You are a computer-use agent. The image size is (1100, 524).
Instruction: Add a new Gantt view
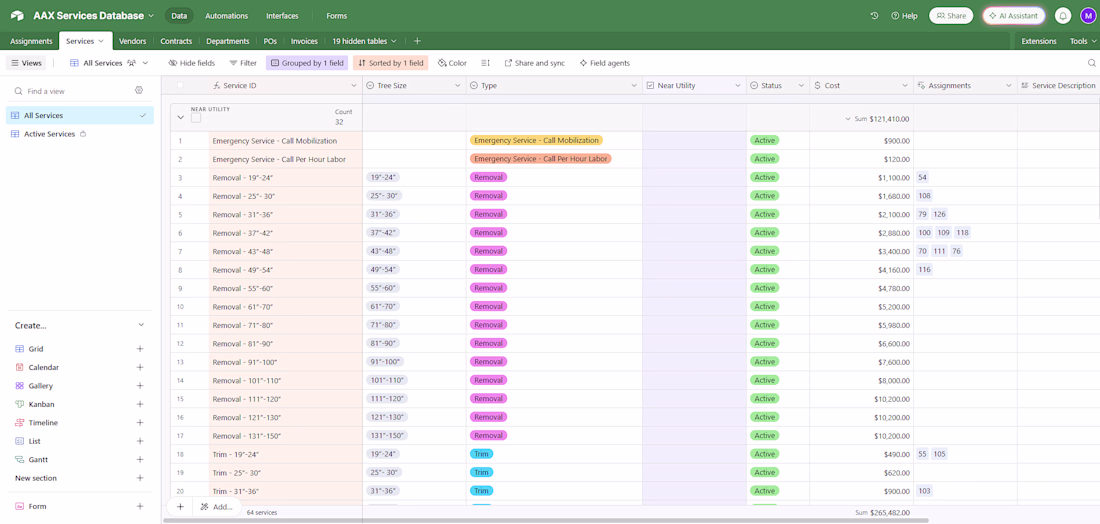(x=140, y=460)
